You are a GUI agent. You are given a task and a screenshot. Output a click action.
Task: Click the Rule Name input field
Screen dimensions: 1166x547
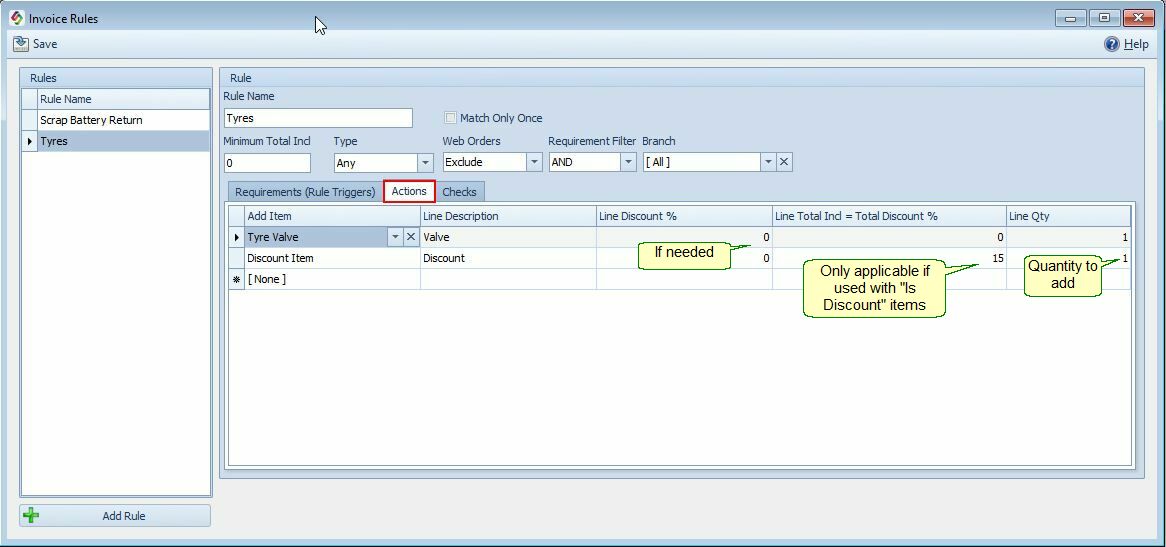[x=318, y=117]
